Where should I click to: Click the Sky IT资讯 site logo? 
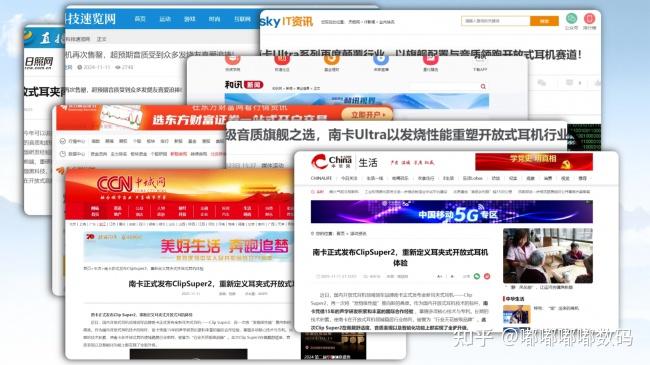286,22
